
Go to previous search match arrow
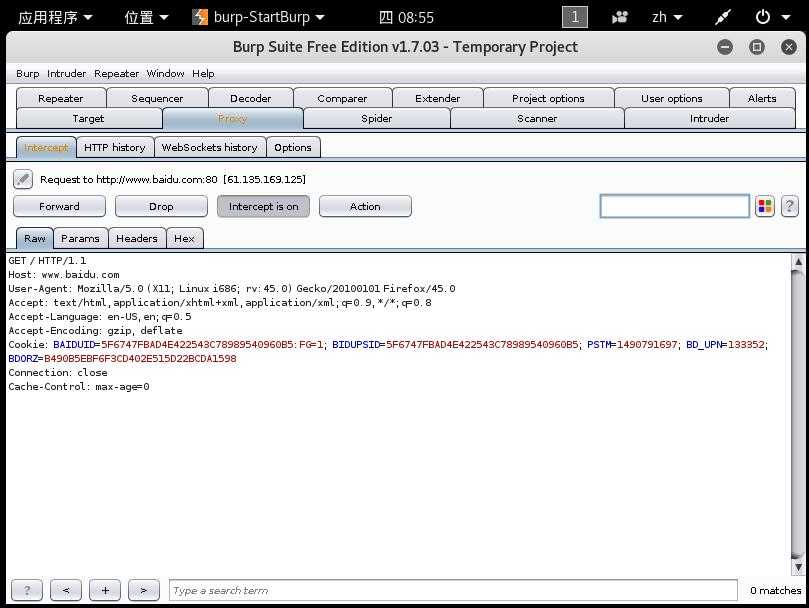[66, 590]
